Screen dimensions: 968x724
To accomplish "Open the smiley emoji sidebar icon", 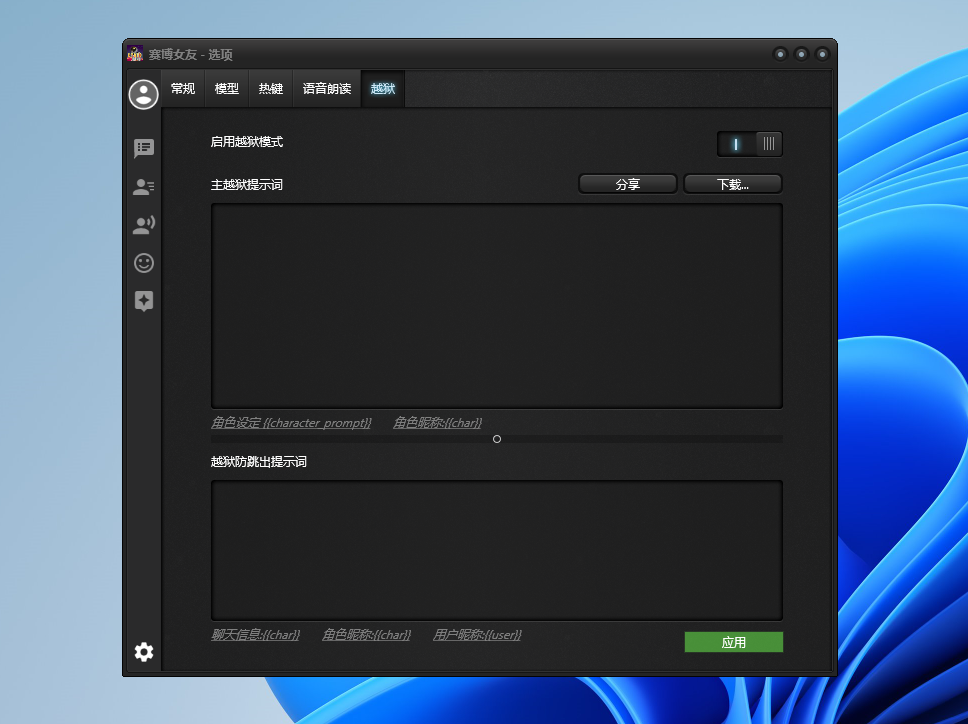I will coord(144,263).
